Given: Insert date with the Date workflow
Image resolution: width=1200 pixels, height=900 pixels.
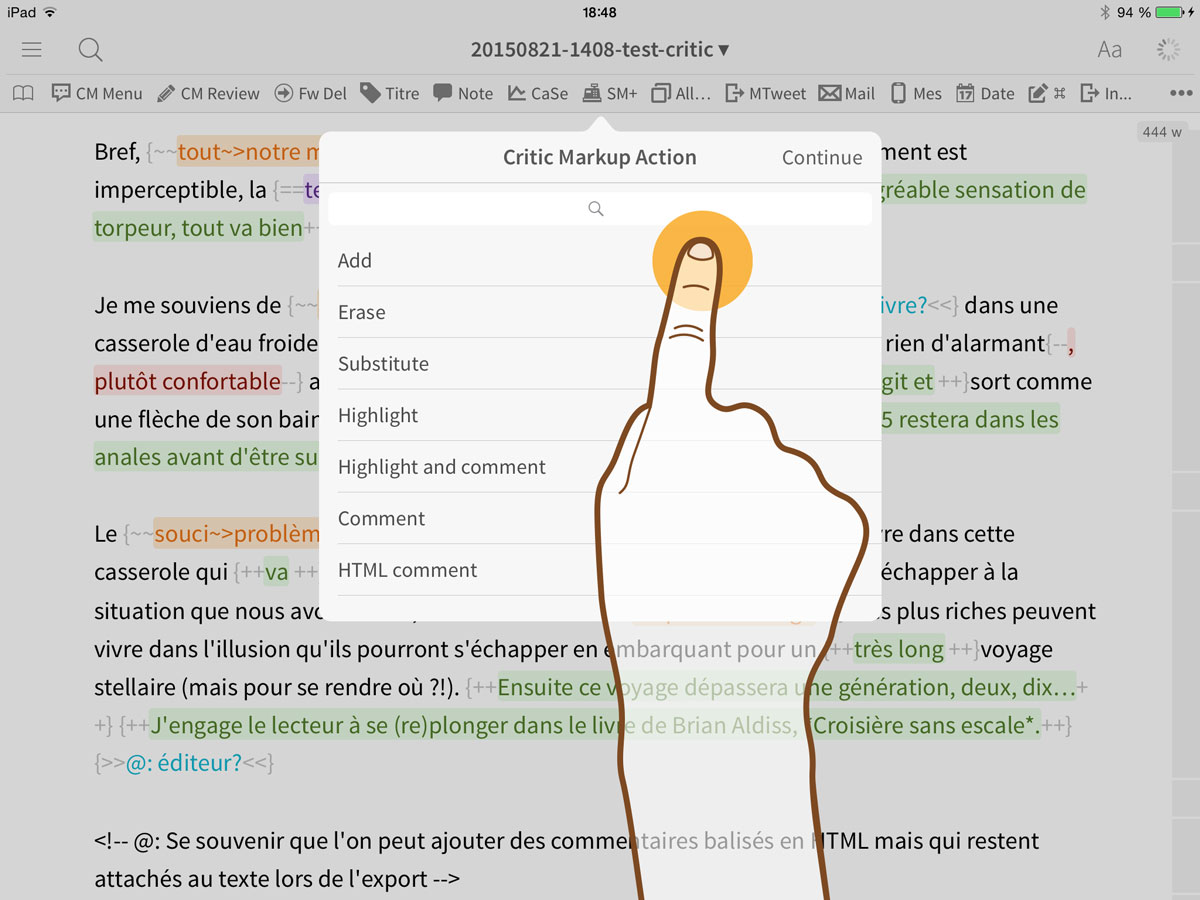Looking at the screenshot, I should 985,93.
